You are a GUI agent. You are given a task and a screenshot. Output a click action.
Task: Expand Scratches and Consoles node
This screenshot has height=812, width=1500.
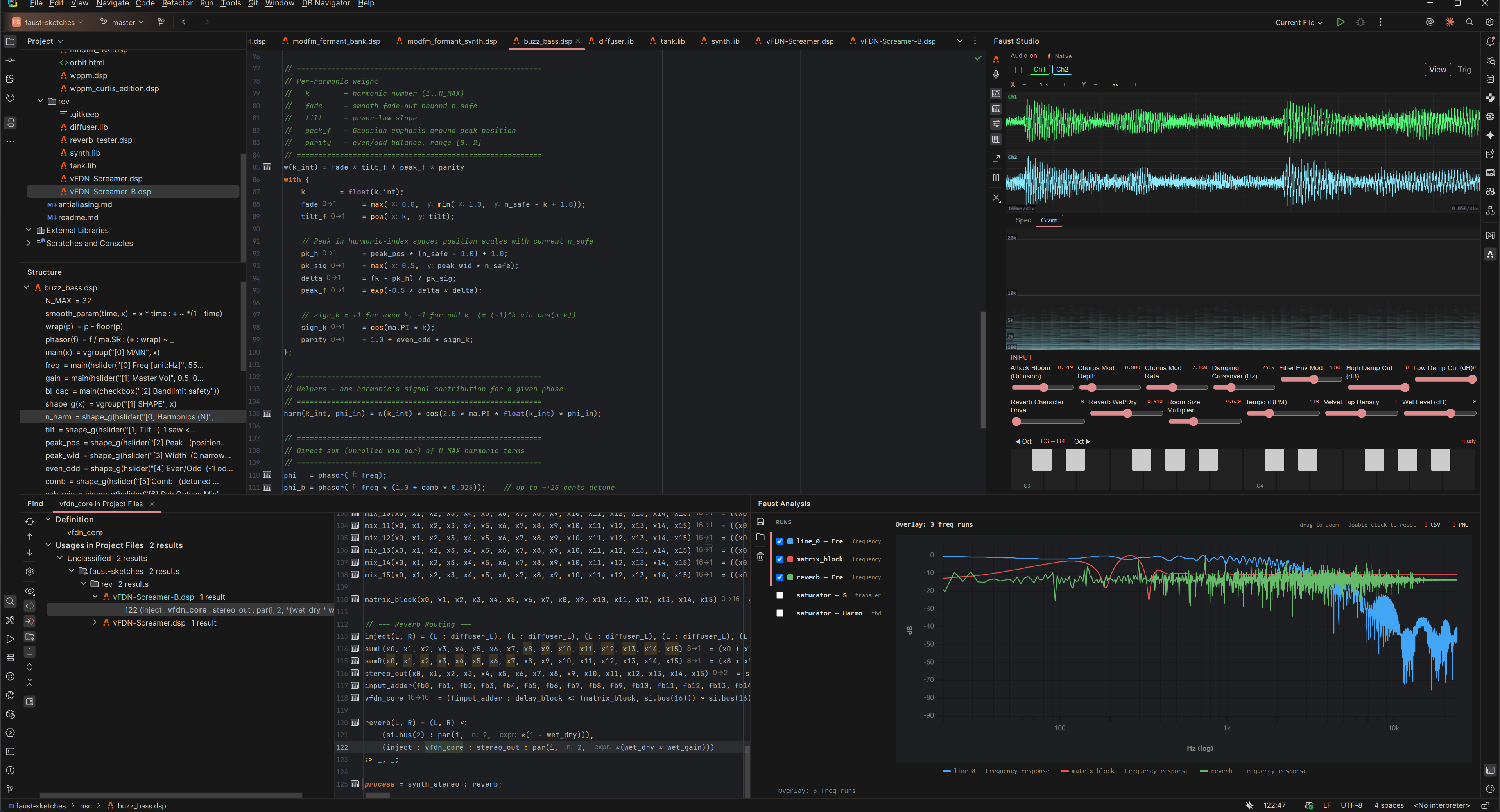29,243
